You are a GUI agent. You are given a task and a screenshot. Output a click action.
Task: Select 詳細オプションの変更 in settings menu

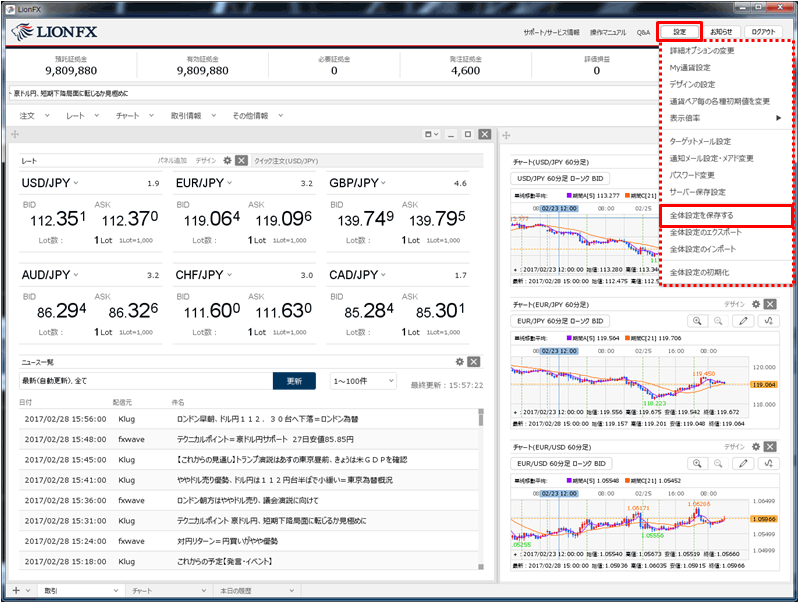702,50
